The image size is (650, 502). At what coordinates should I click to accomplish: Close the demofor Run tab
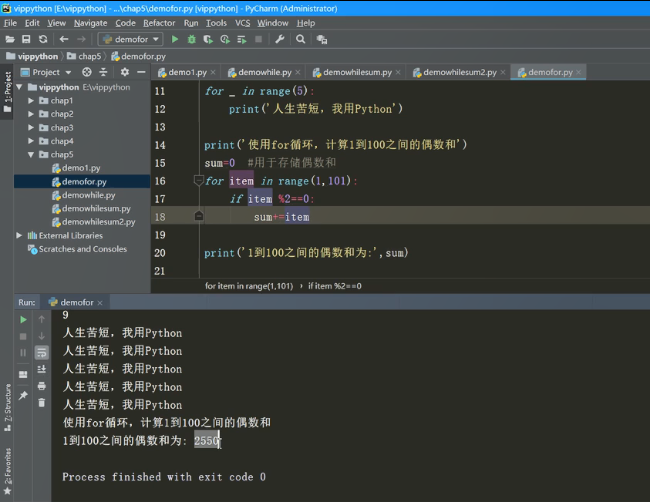(100, 303)
